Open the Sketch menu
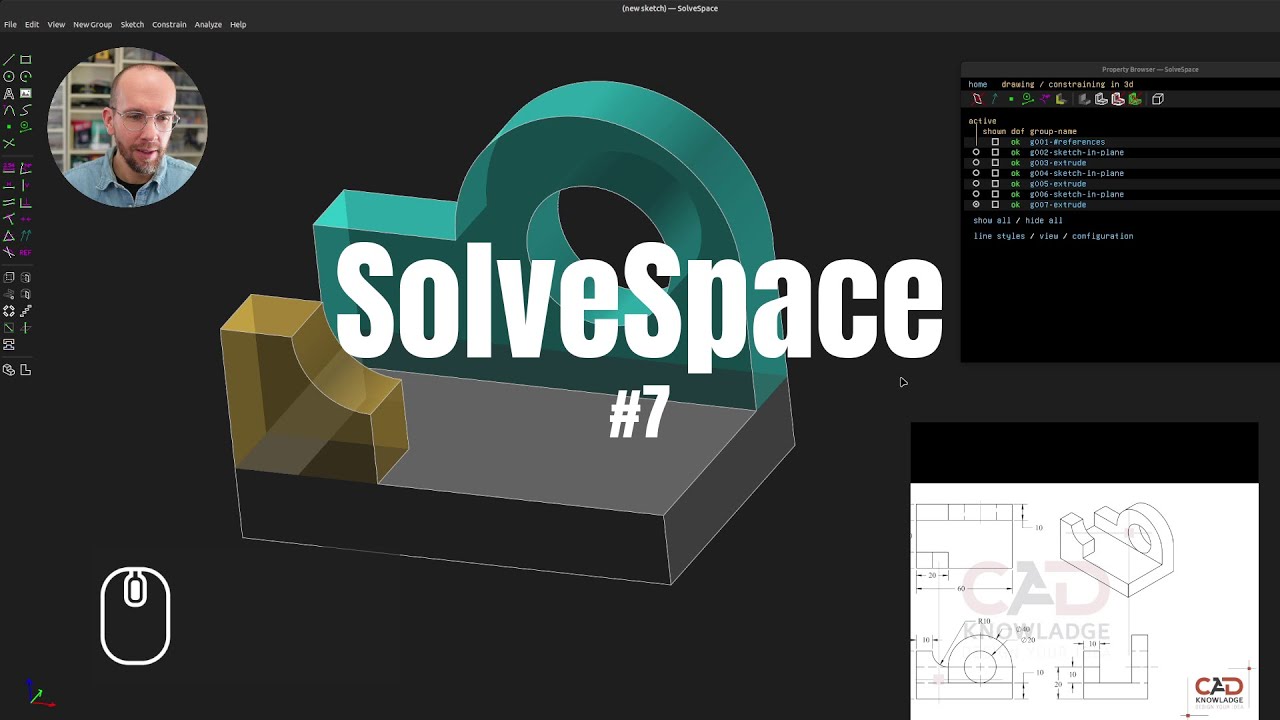Viewport: 1280px width, 720px height. pos(132,24)
